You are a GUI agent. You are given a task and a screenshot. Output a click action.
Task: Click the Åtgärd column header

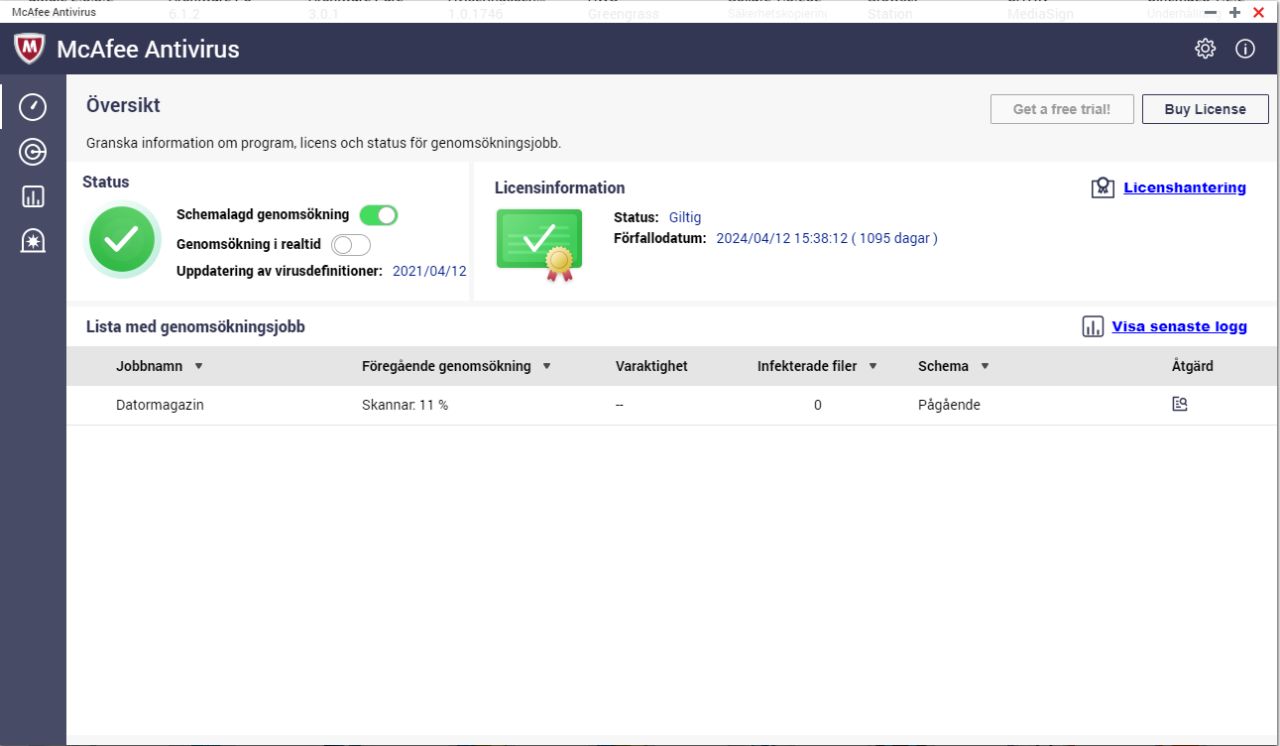[1192, 366]
